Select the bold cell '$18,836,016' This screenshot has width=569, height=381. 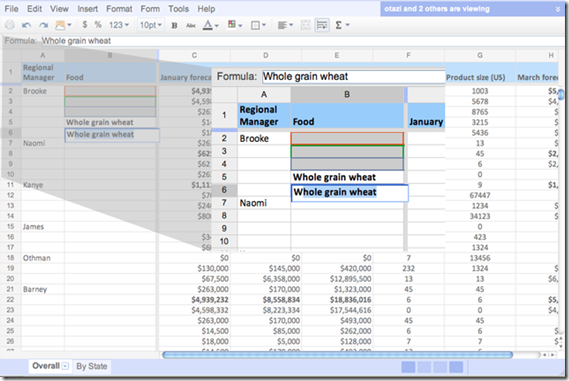tap(337, 300)
